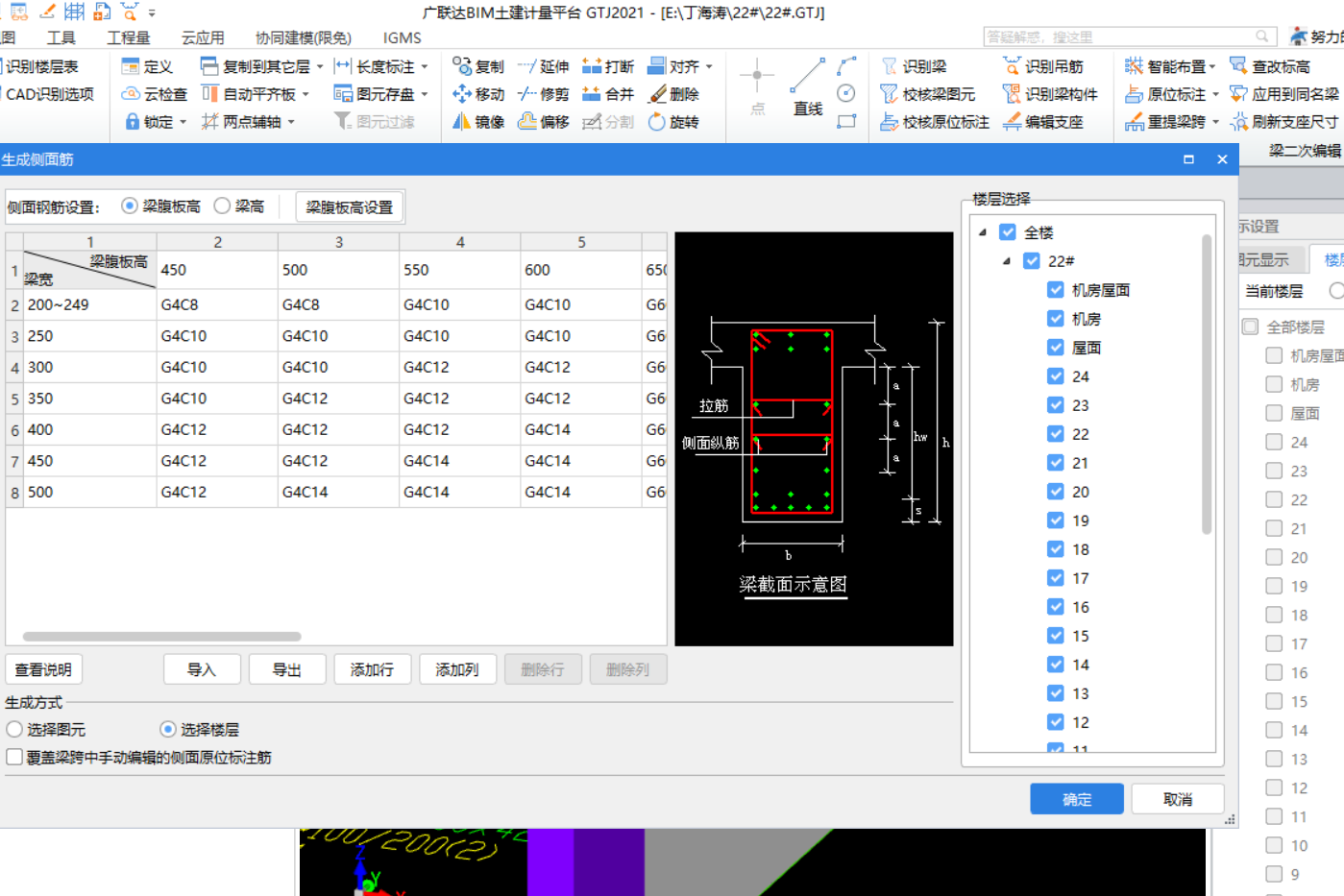
Task: Open 协同建模(限免) tab
Action: (x=304, y=37)
